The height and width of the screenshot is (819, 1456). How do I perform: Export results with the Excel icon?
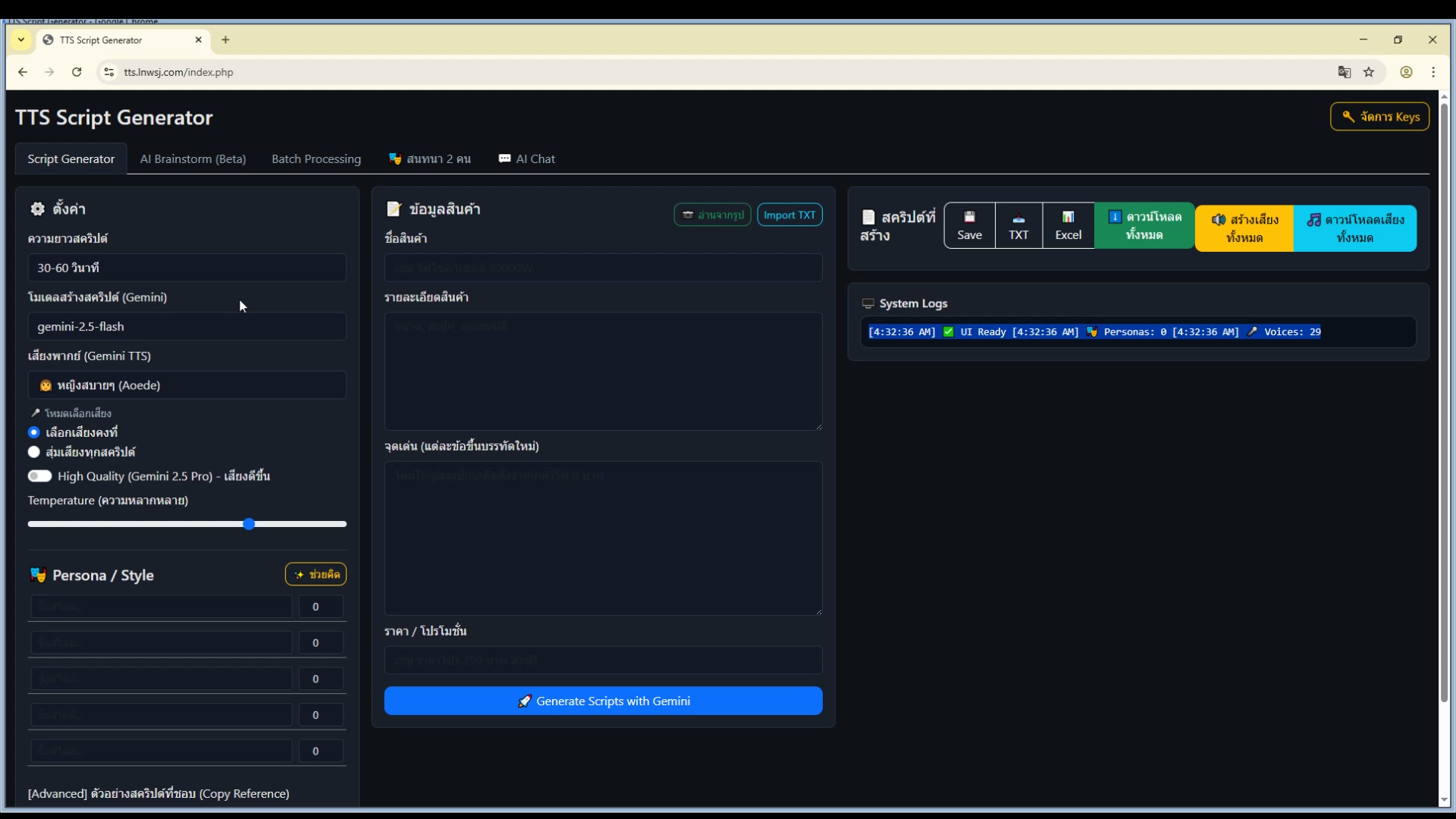(x=1068, y=225)
